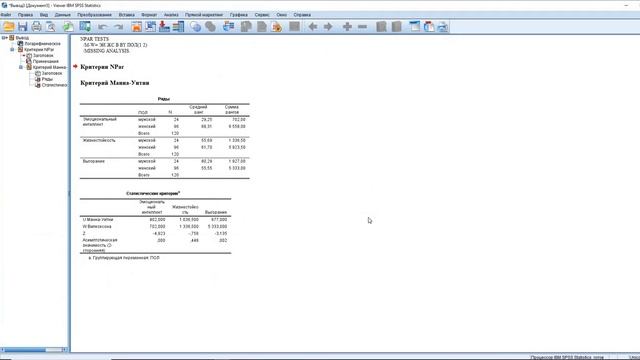Click the associate autoscript icon
This screenshot has height=360, width=640.
[246, 27]
